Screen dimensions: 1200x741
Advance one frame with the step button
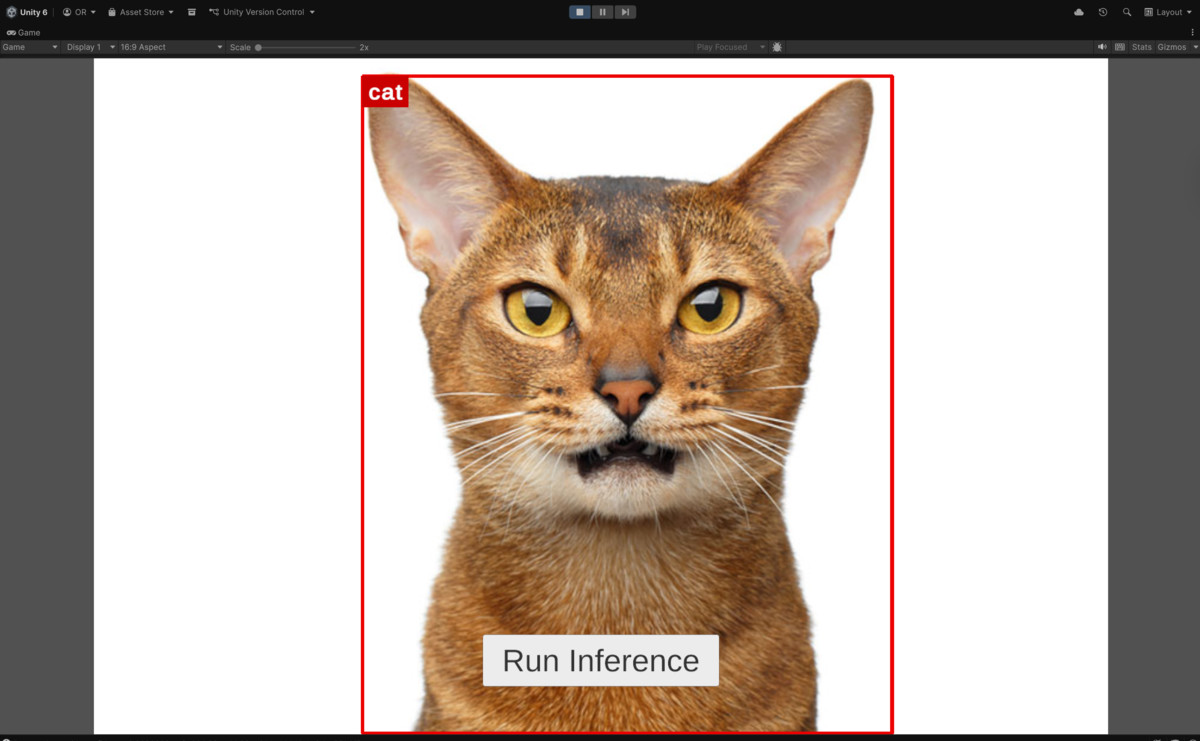pos(625,12)
